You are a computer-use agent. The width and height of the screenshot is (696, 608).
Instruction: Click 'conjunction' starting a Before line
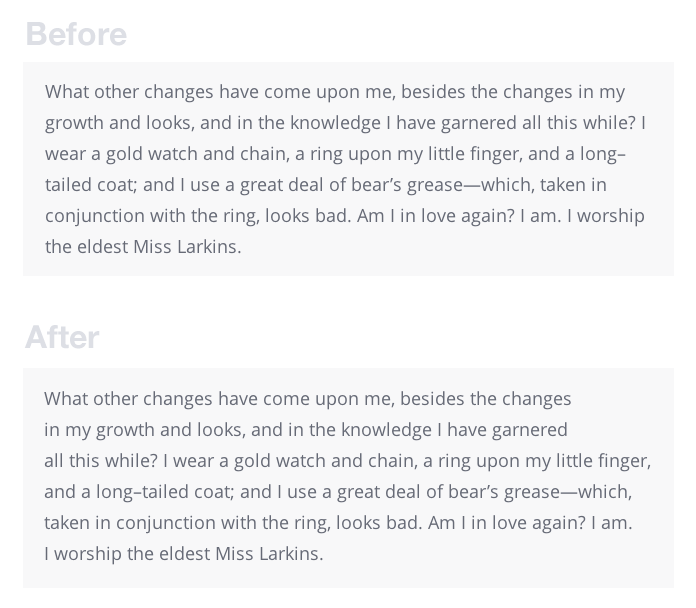(x=95, y=216)
